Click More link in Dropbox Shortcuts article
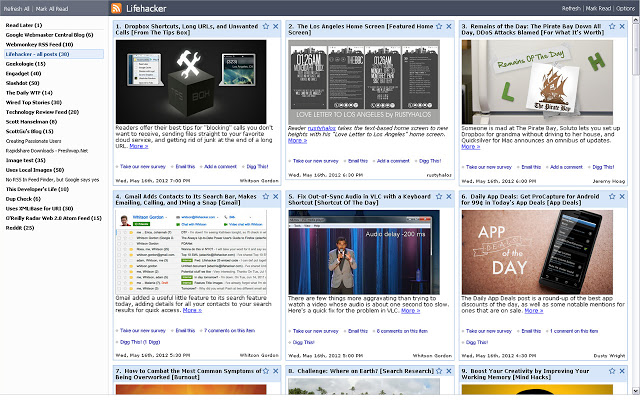The image size is (640, 400). point(139,146)
